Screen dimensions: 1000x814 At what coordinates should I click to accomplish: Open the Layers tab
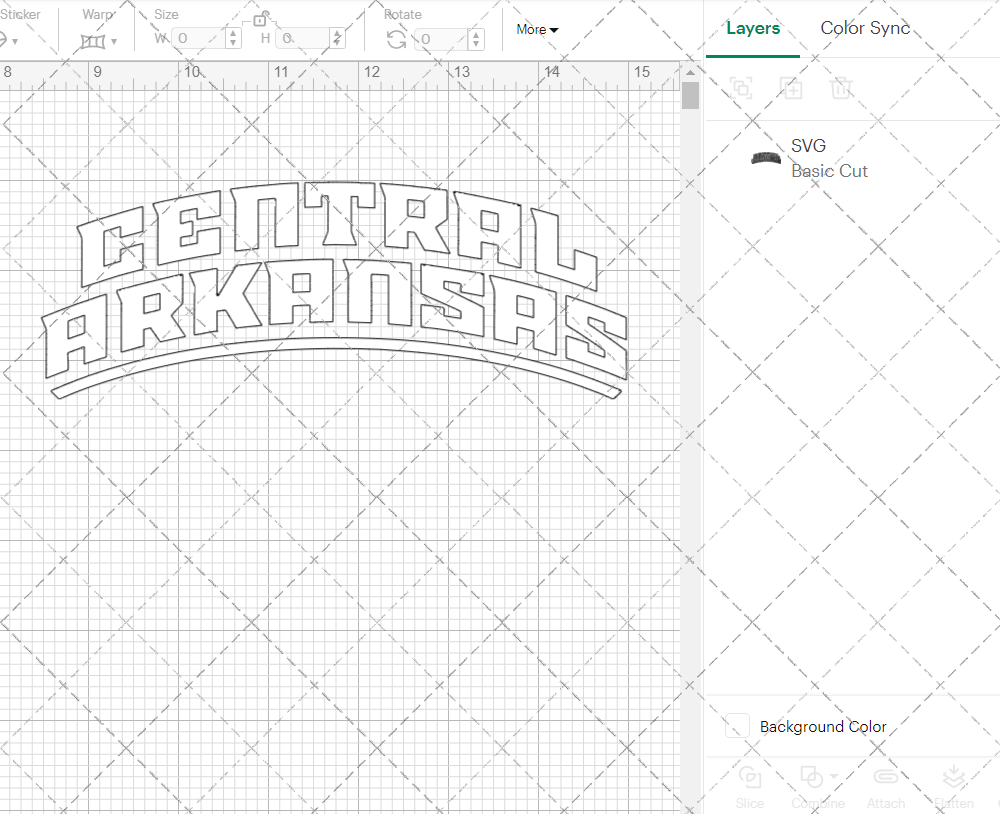[753, 28]
